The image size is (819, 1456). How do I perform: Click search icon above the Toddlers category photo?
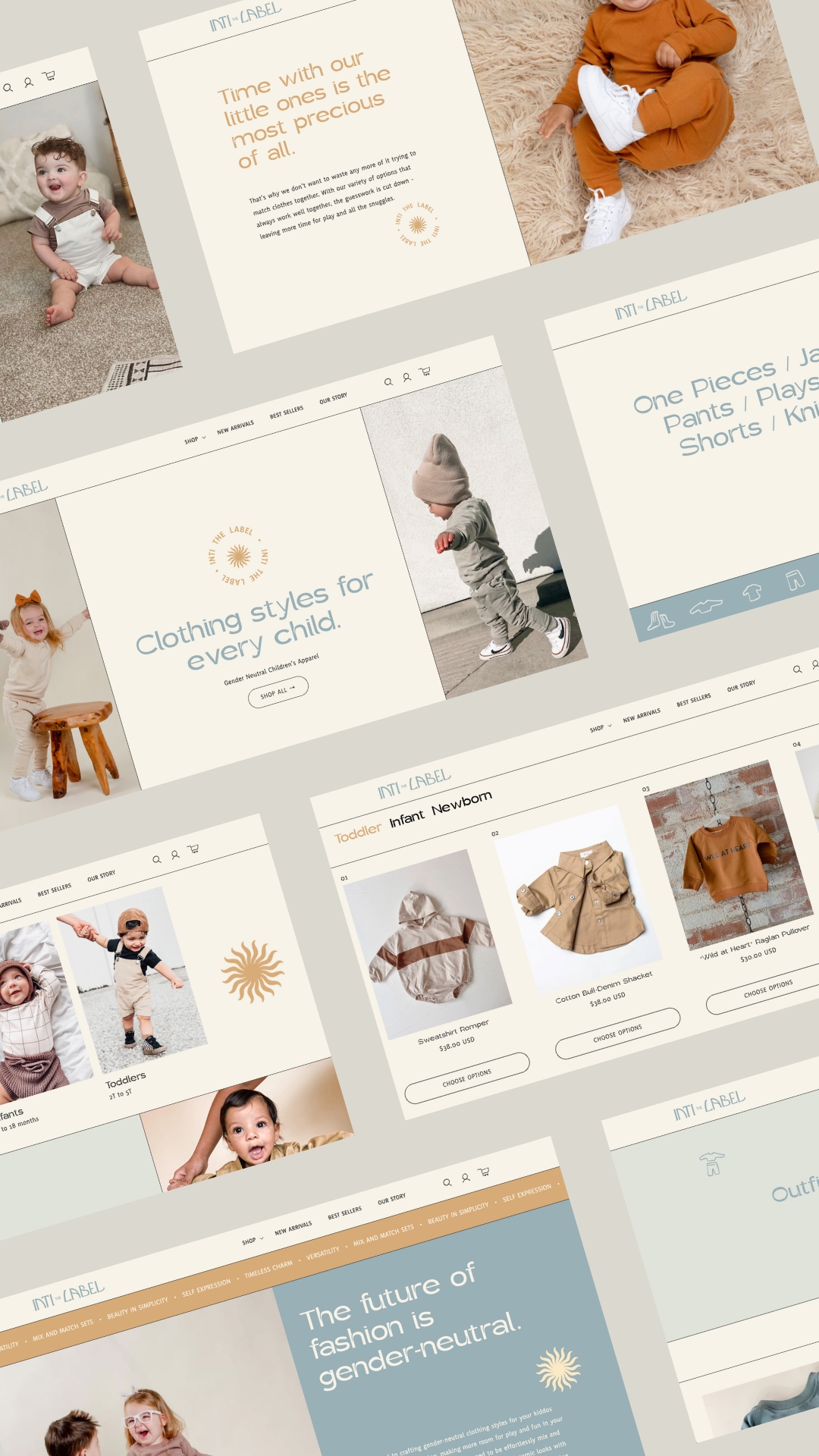point(156,859)
